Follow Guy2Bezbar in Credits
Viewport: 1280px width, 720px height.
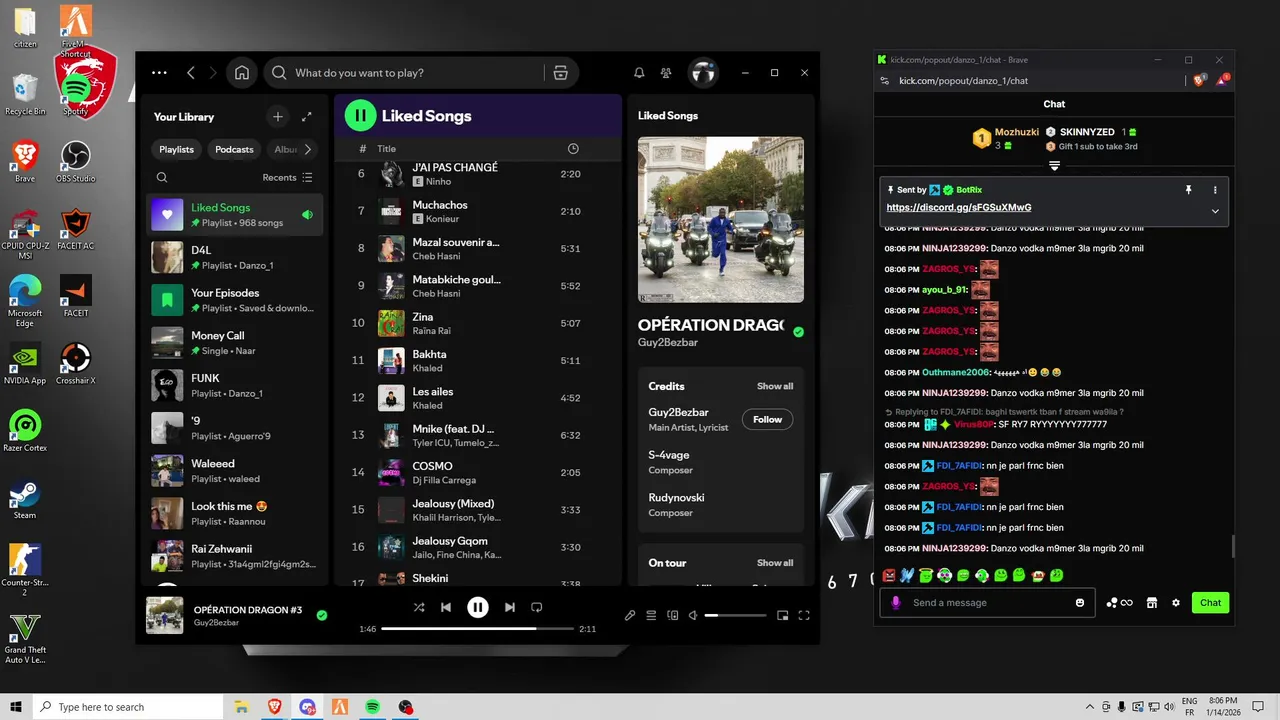pos(767,420)
